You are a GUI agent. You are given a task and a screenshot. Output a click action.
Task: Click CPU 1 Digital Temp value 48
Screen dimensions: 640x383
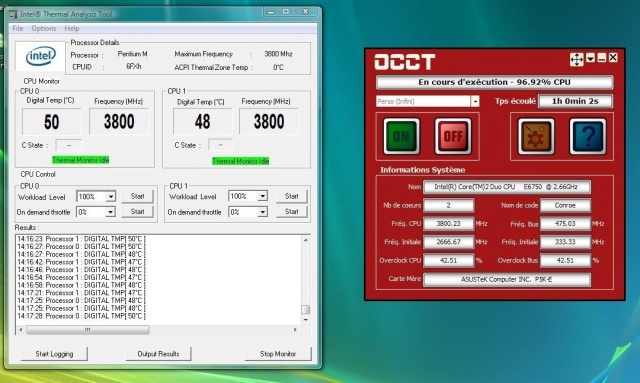202,121
